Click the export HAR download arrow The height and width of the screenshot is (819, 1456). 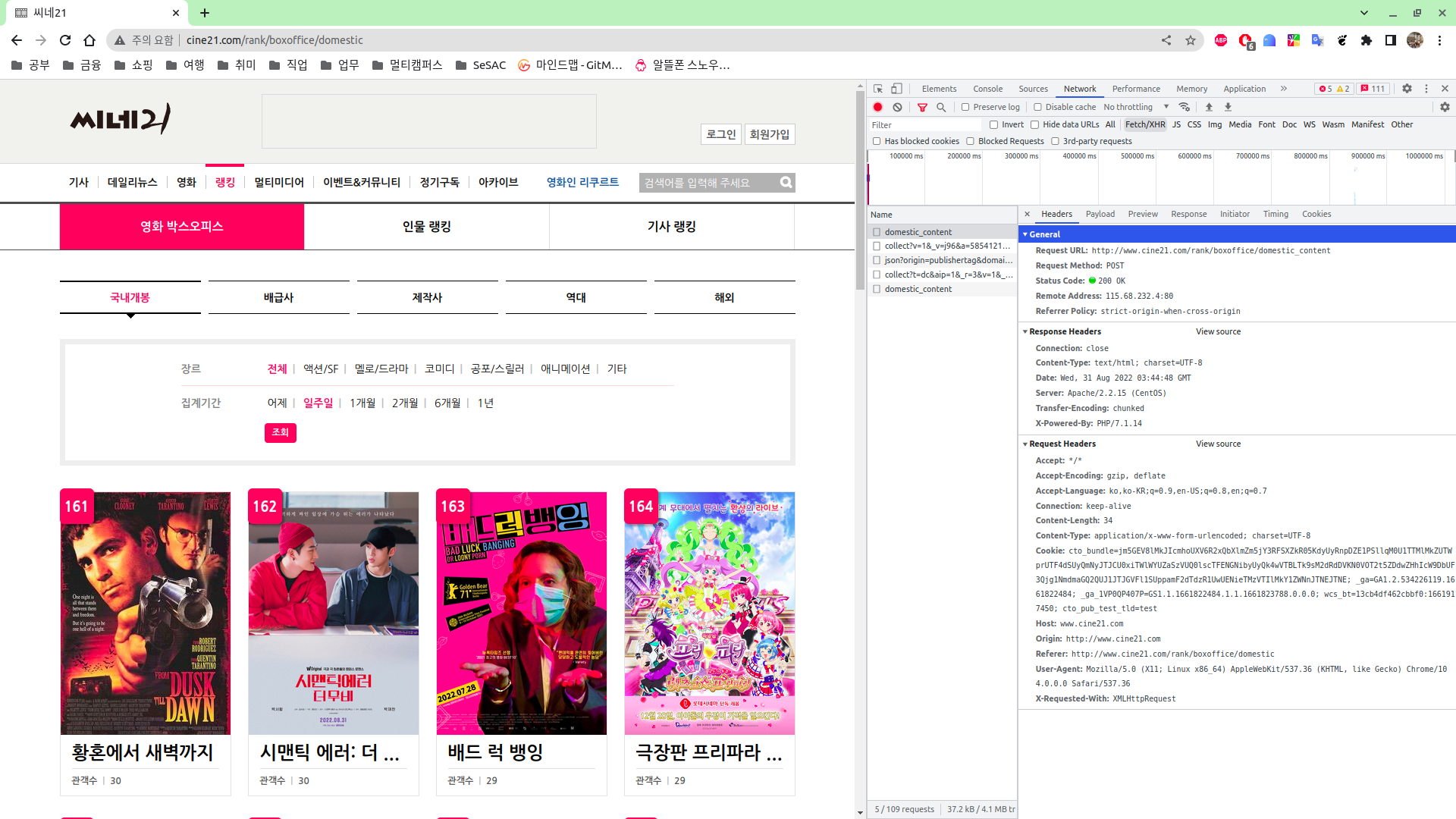pos(1228,107)
